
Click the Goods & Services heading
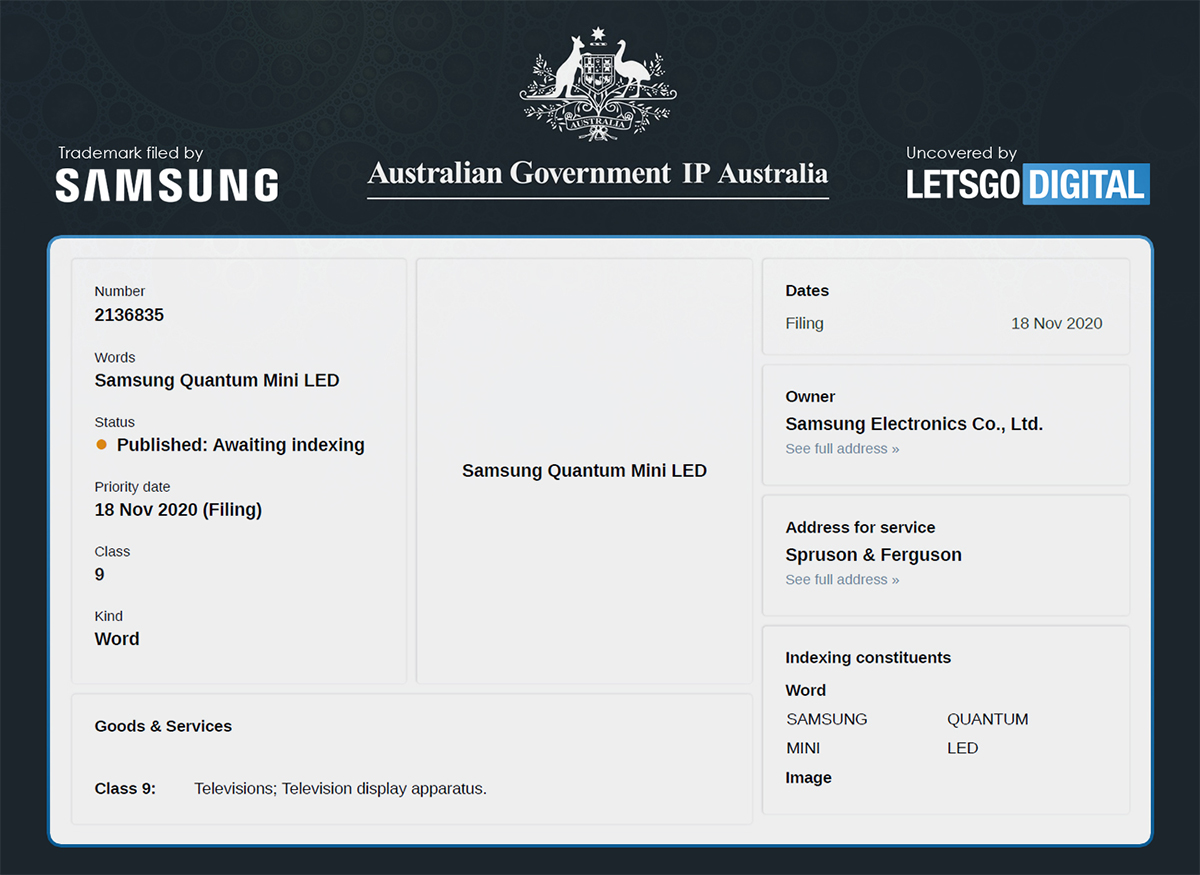pyautogui.click(x=163, y=726)
